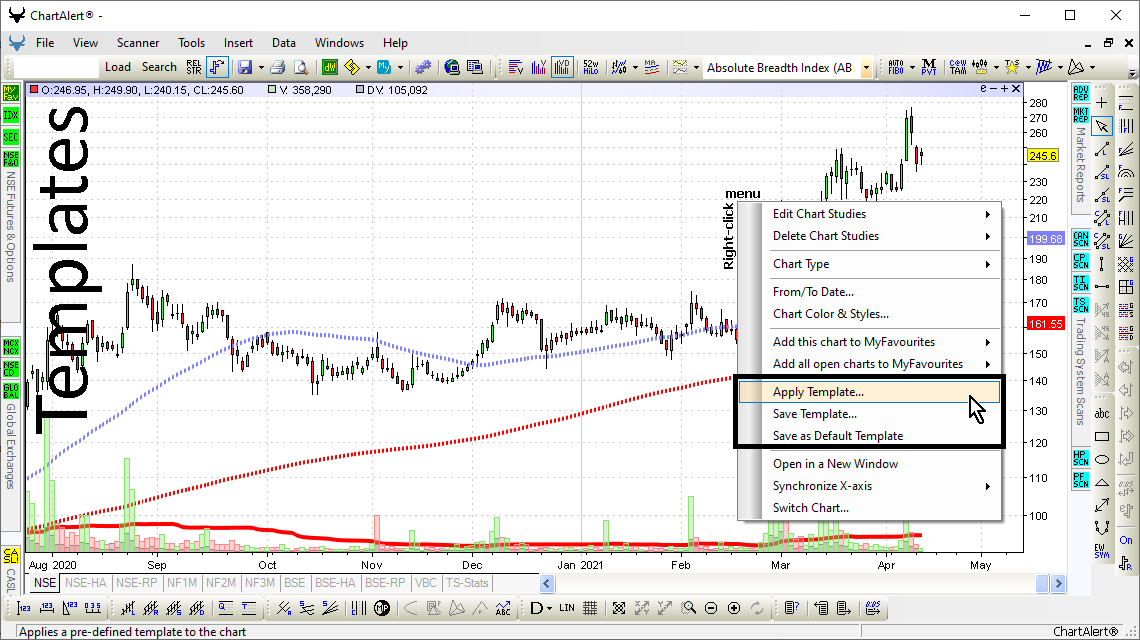Select the crosshair drawing tool
Image resolution: width=1140 pixels, height=640 pixels.
pos(1102,103)
